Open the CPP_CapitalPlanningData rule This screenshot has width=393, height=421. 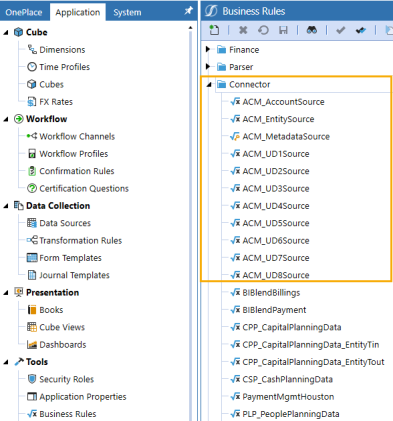pos(292,327)
